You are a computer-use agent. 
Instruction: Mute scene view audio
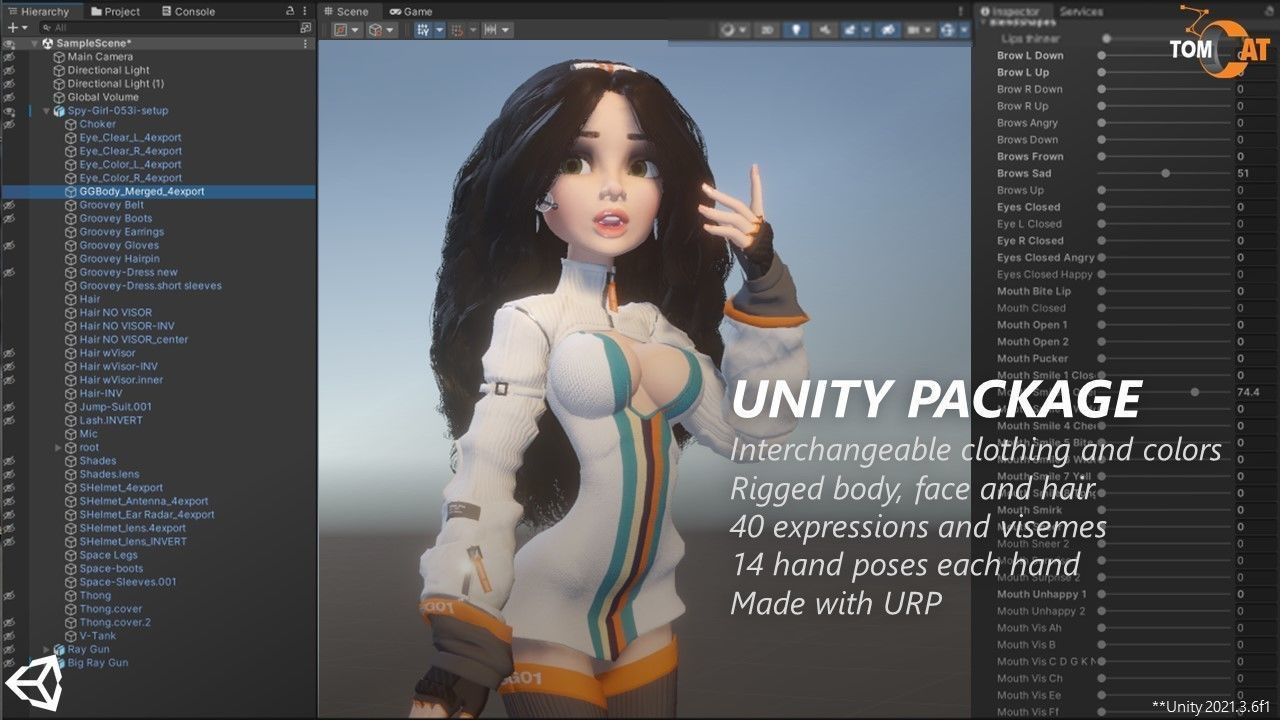[824, 29]
